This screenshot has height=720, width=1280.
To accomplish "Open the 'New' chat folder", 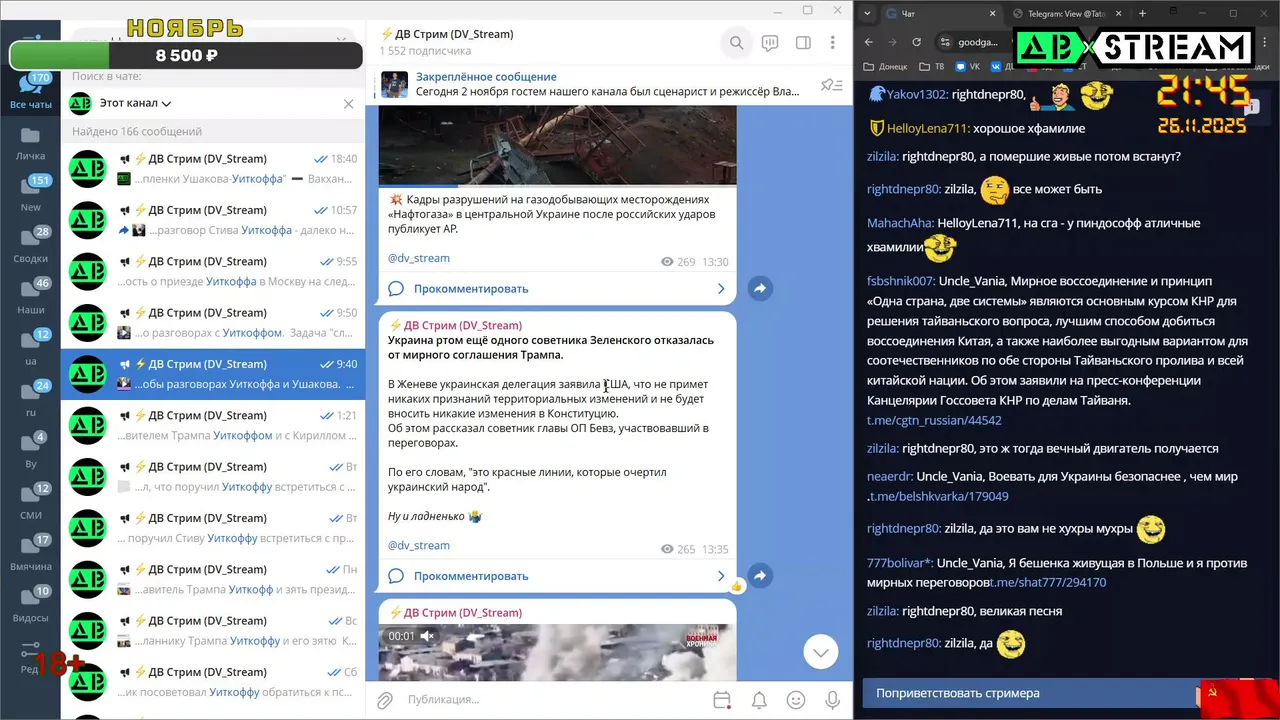I will pos(30,194).
